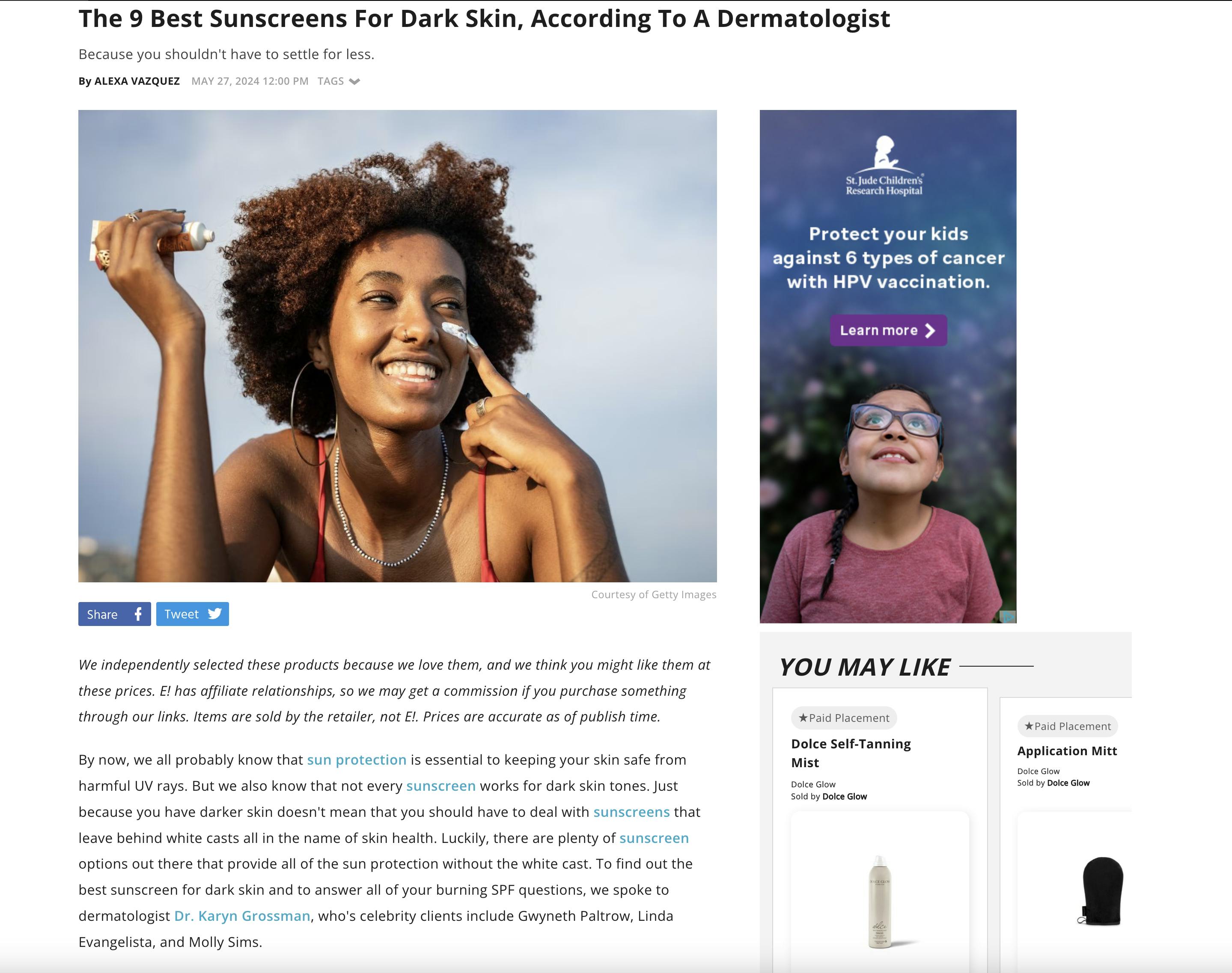Viewport: 1232px width, 973px height.
Task: Open the sunscreens link in paragraph
Action: 631,812
